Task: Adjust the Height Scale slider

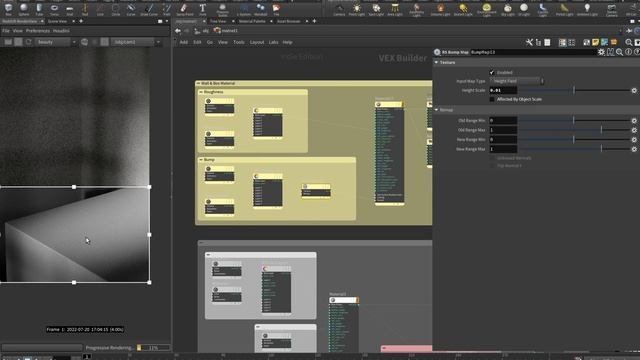Action: pyautogui.click(x=574, y=90)
